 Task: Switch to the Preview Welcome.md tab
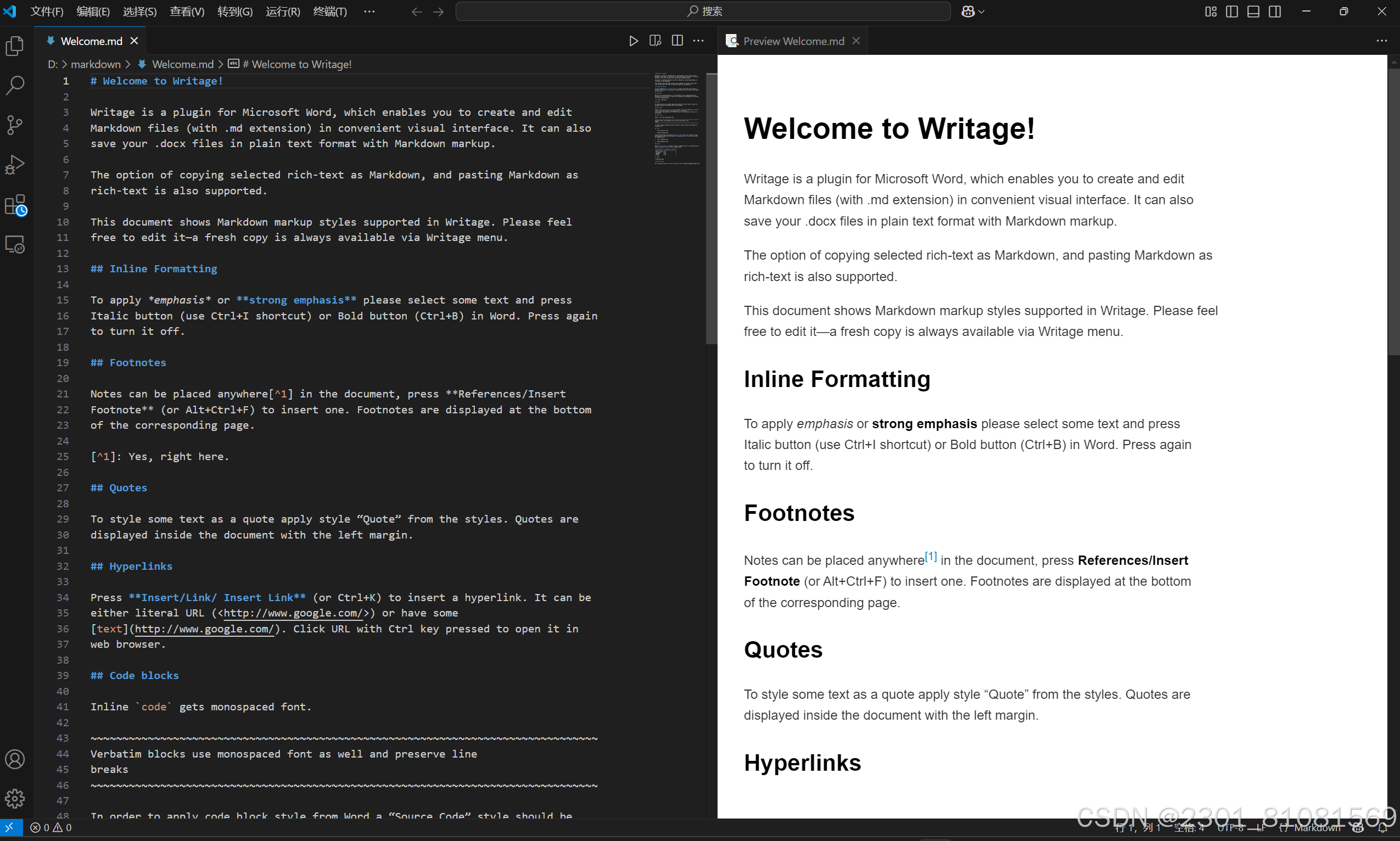point(792,40)
